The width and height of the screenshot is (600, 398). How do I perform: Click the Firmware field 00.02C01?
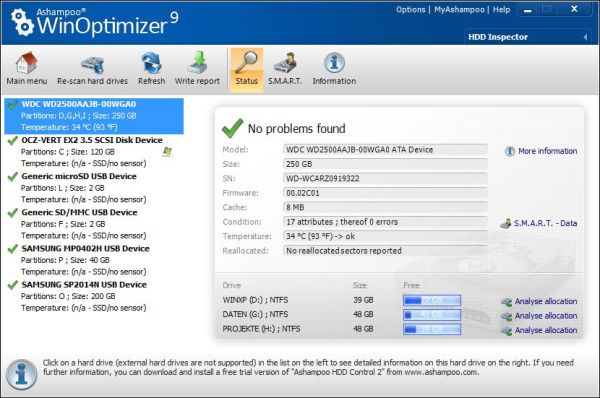click(385, 193)
